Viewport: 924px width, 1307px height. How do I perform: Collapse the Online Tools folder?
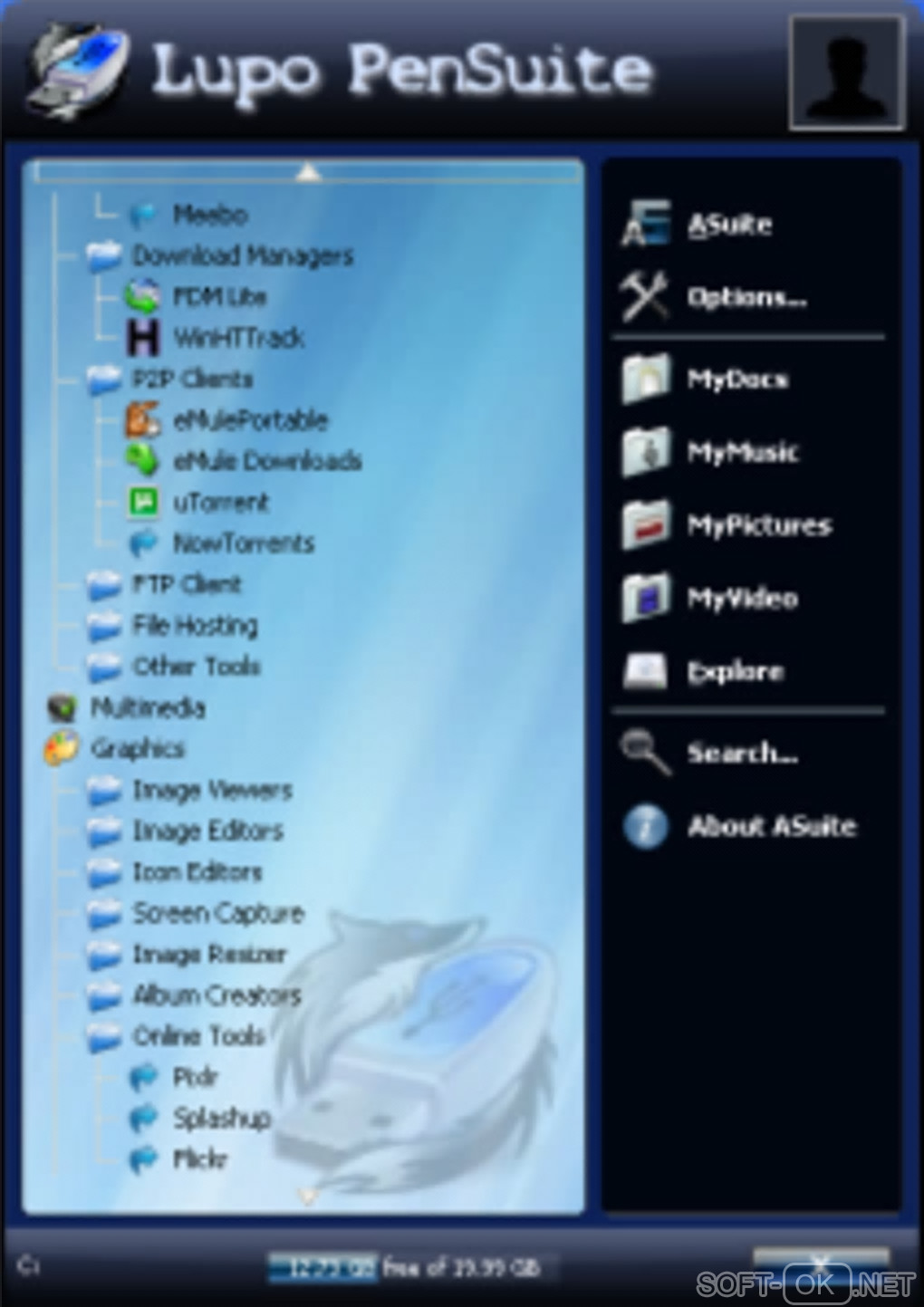click(104, 1036)
